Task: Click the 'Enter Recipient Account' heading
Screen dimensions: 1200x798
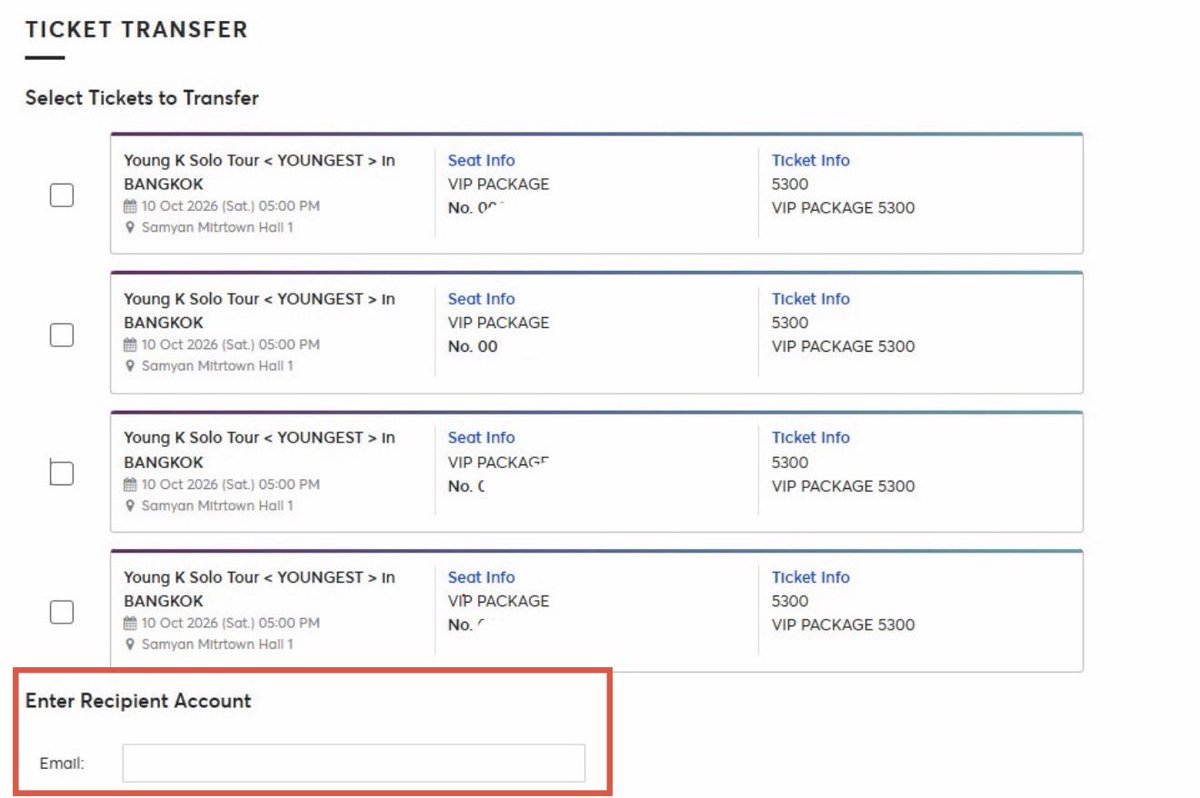Action: point(138,701)
